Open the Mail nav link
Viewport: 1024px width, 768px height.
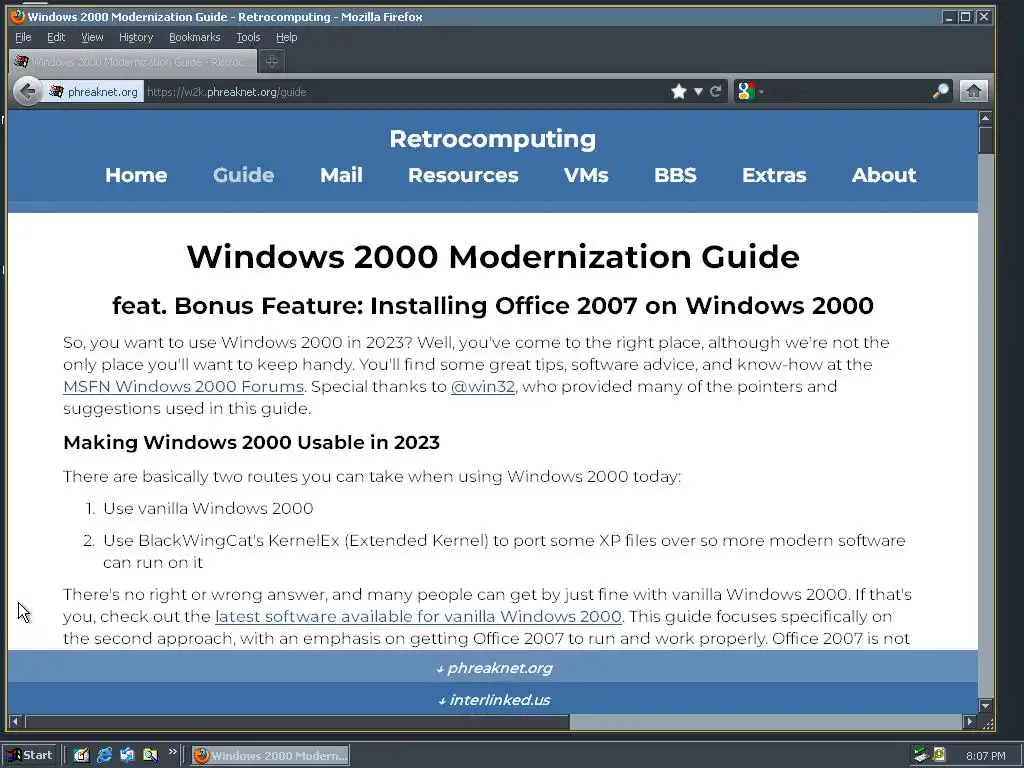pyautogui.click(x=341, y=175)
